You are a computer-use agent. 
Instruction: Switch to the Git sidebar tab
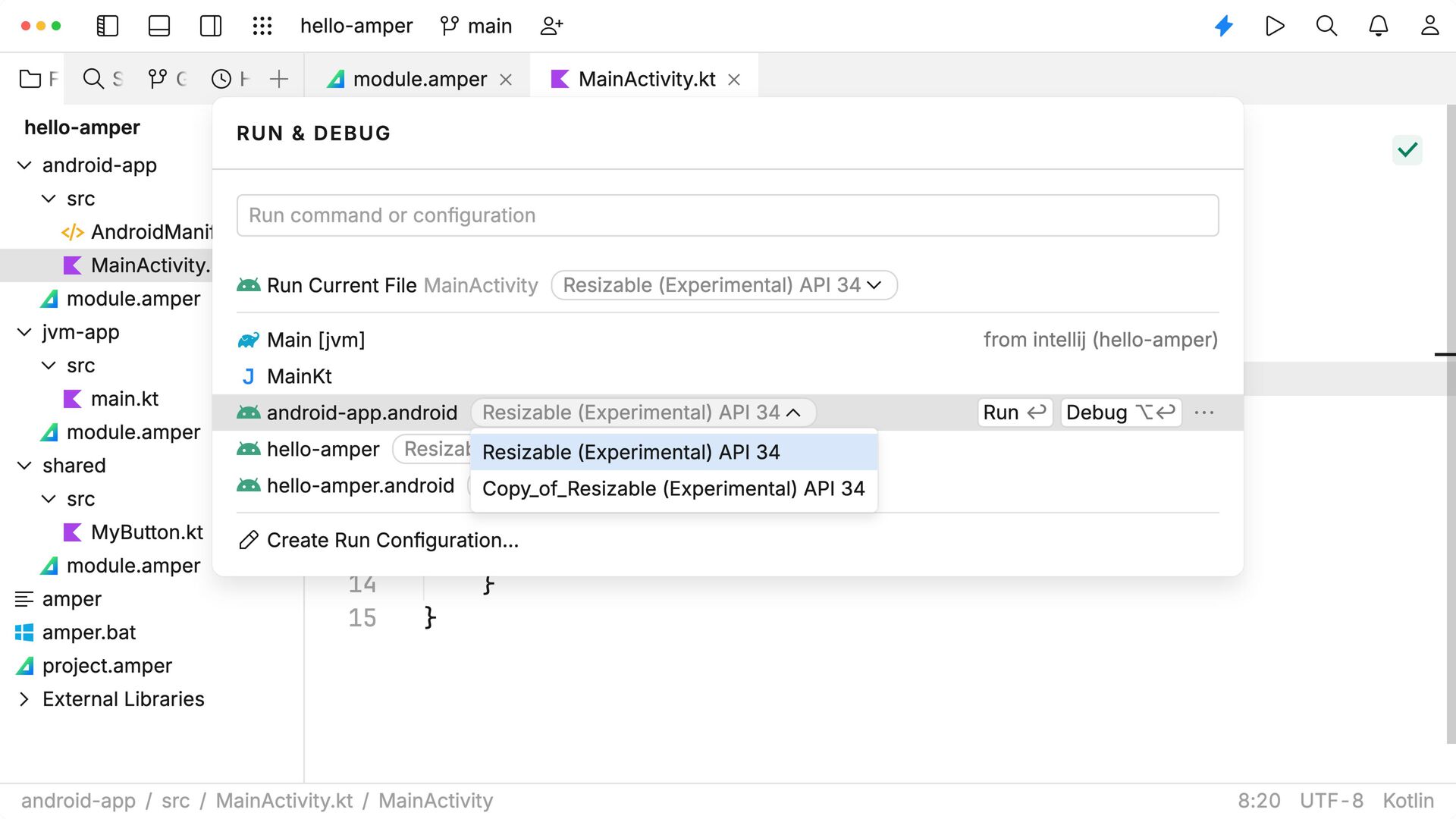pos(168,79)
